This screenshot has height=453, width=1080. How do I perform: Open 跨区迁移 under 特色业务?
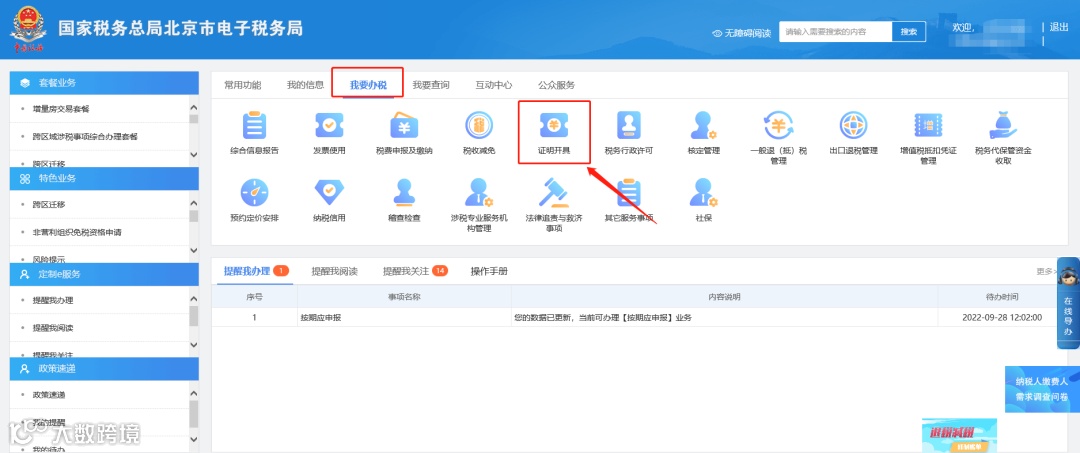tap(49, 204)
